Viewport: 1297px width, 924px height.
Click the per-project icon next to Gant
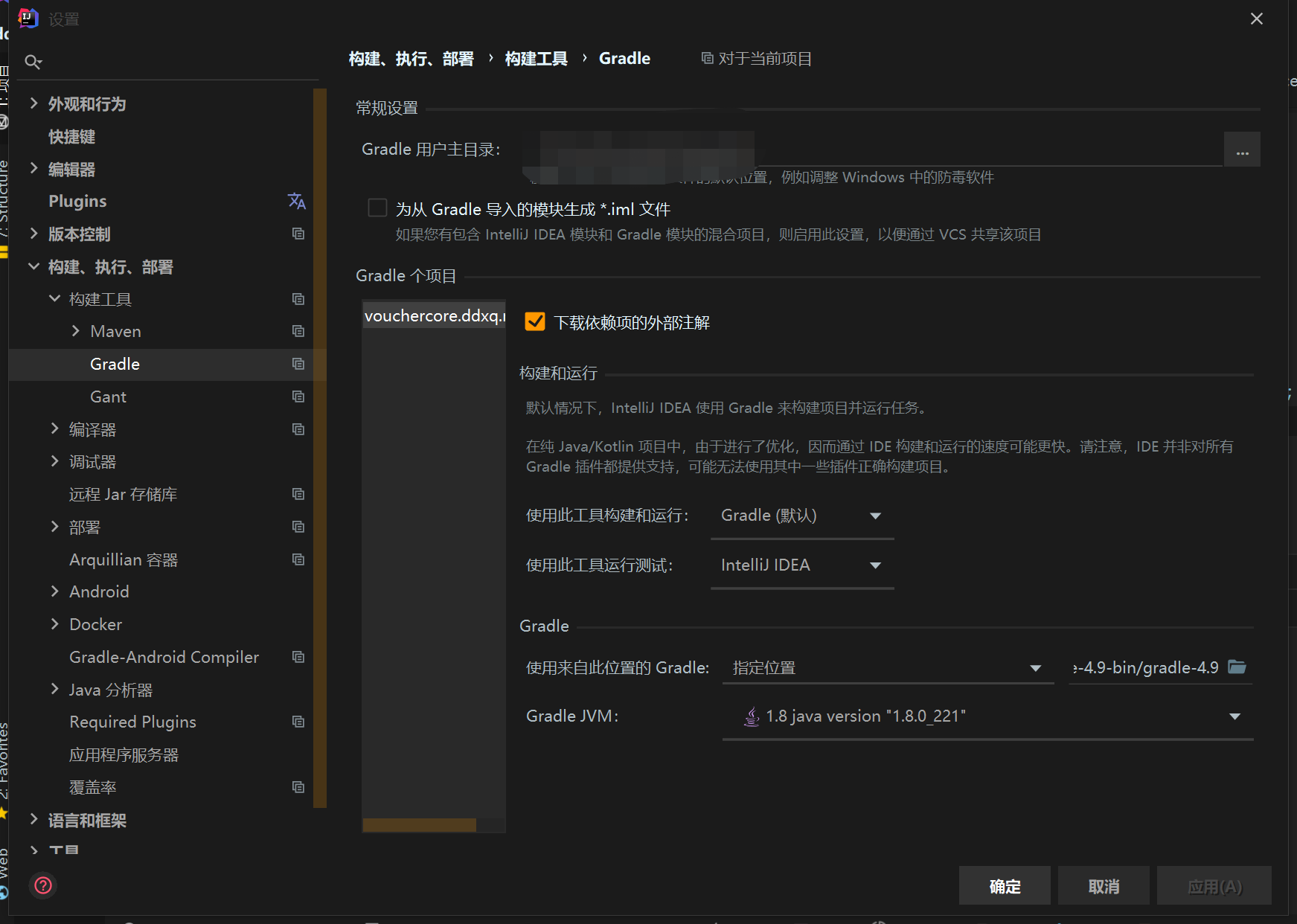pyautogui.click(x=298, y=397)
